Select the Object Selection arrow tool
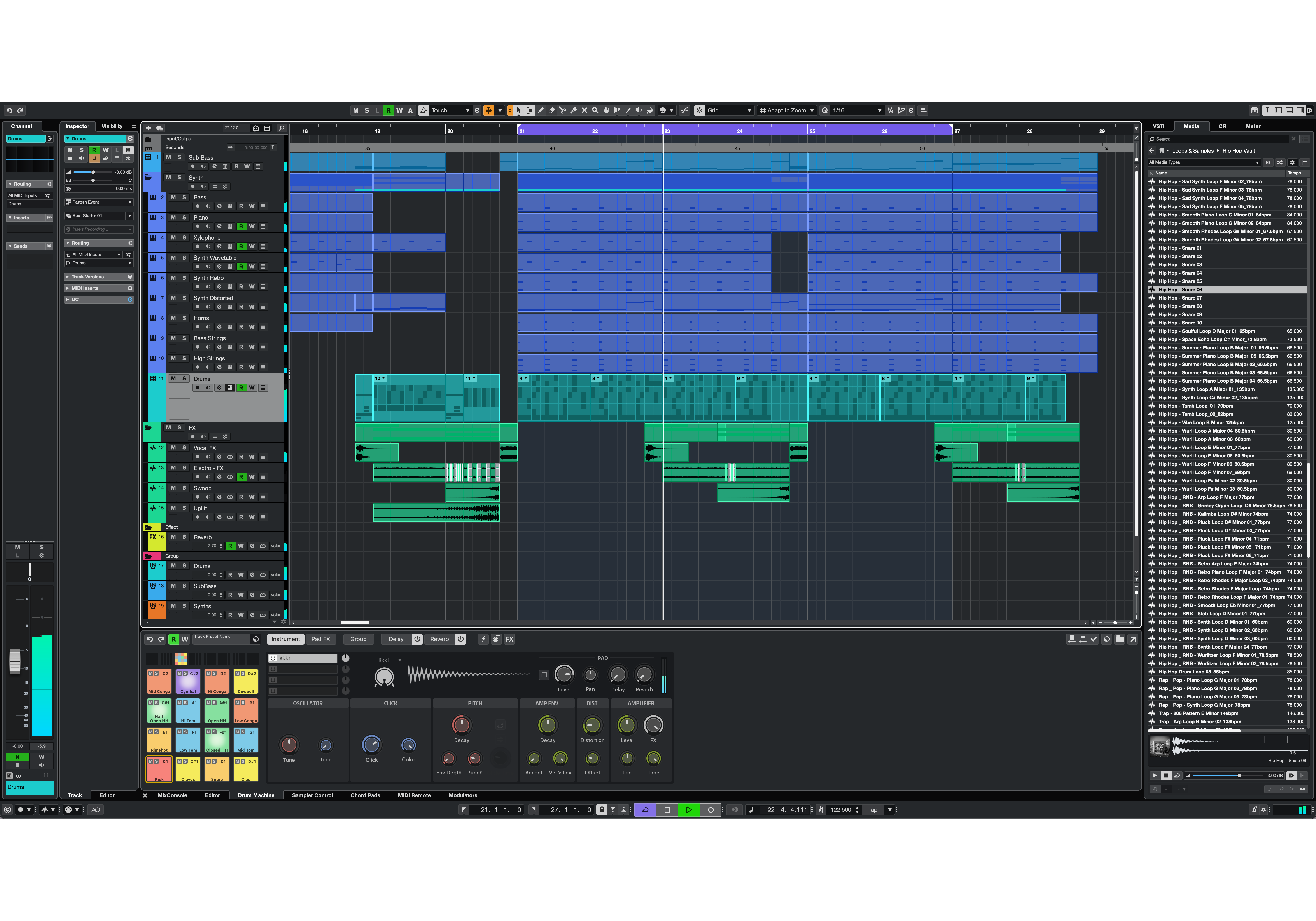The image size is (1316, 921). pyautogui.click(x=519, y=111)
